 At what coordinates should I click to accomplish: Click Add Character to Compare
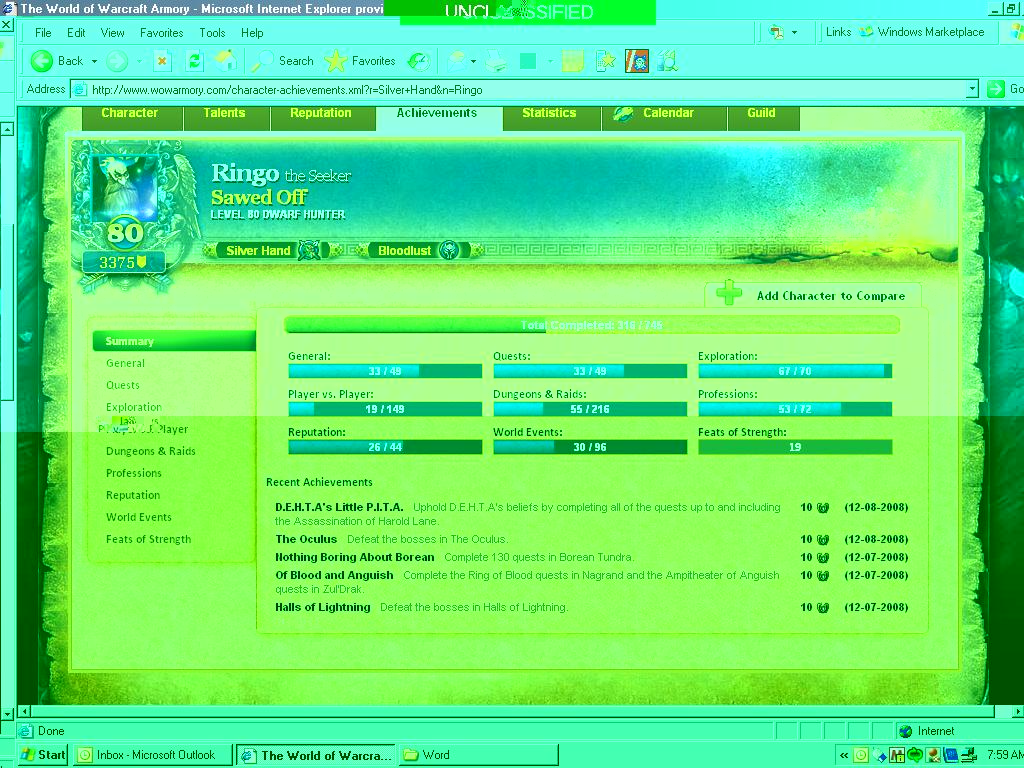pyautogui.click(x=831, y=296)
